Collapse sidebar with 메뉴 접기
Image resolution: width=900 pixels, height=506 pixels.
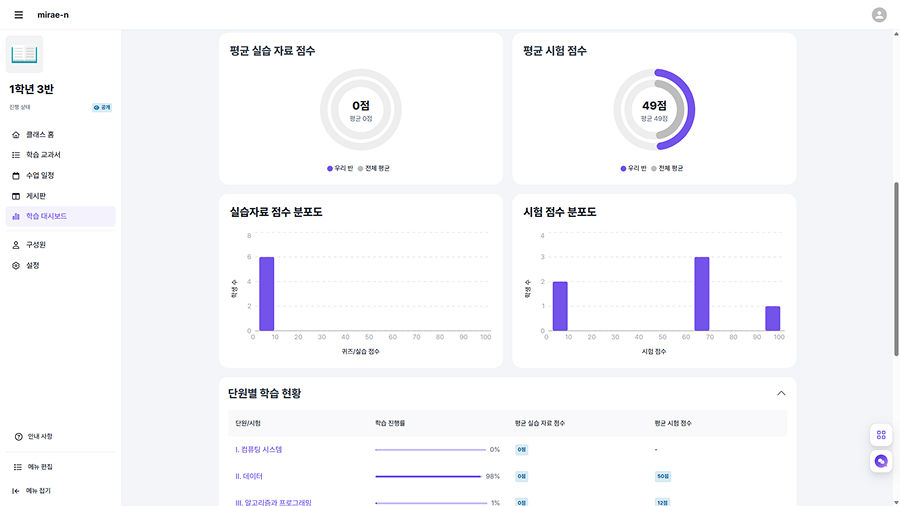click(38, 491)
